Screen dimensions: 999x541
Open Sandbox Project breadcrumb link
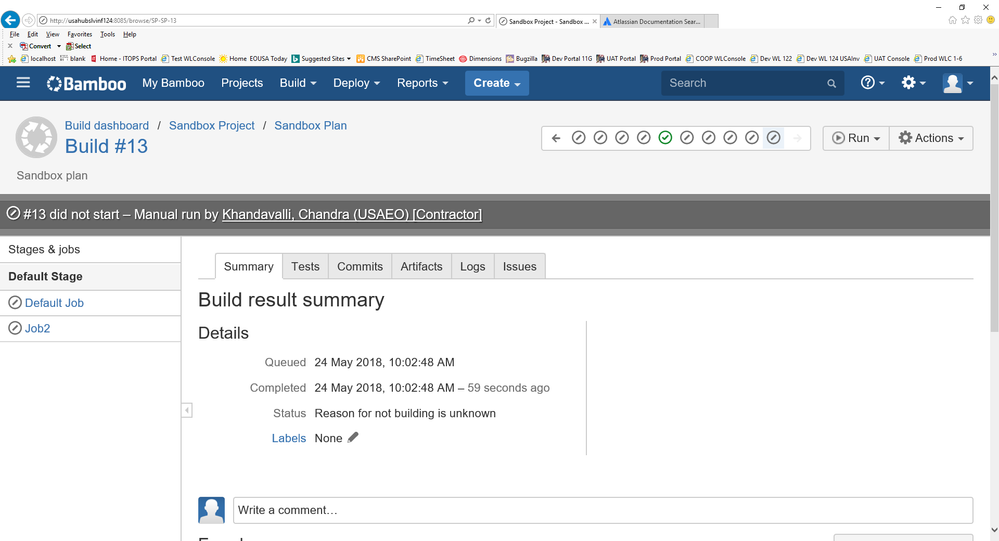point(212,126)
